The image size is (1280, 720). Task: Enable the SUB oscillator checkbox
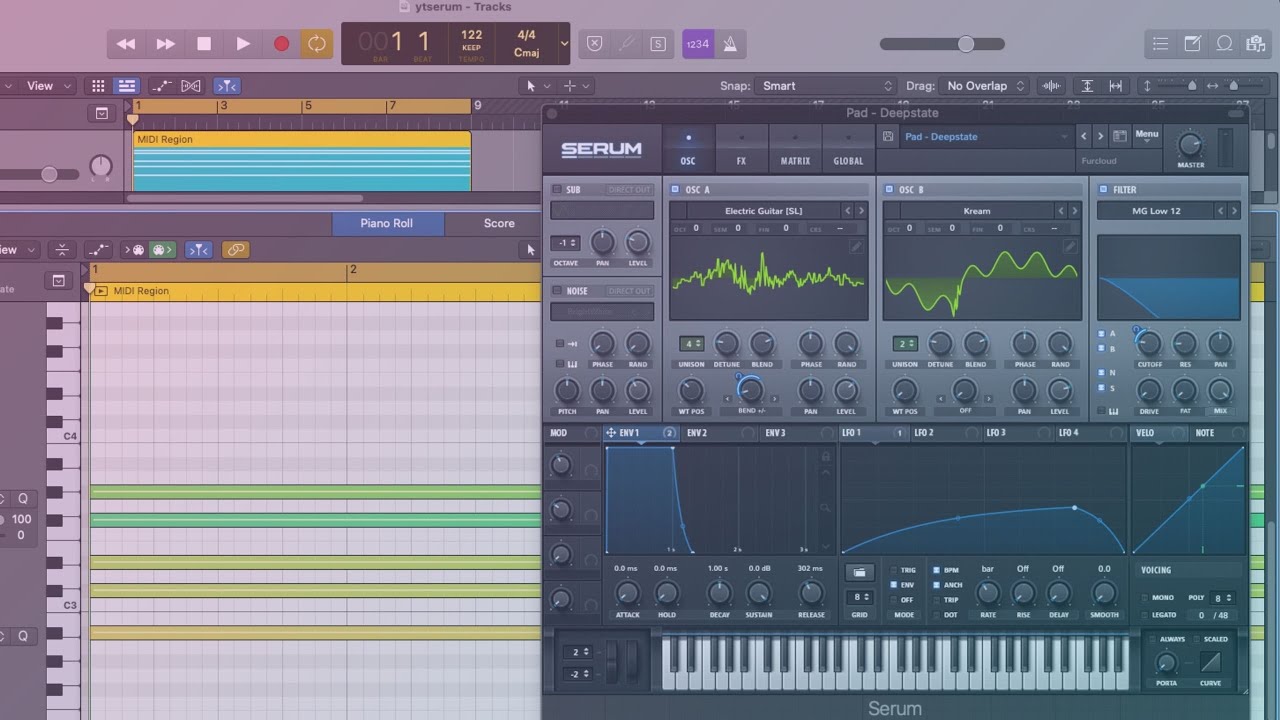[557, 189]
